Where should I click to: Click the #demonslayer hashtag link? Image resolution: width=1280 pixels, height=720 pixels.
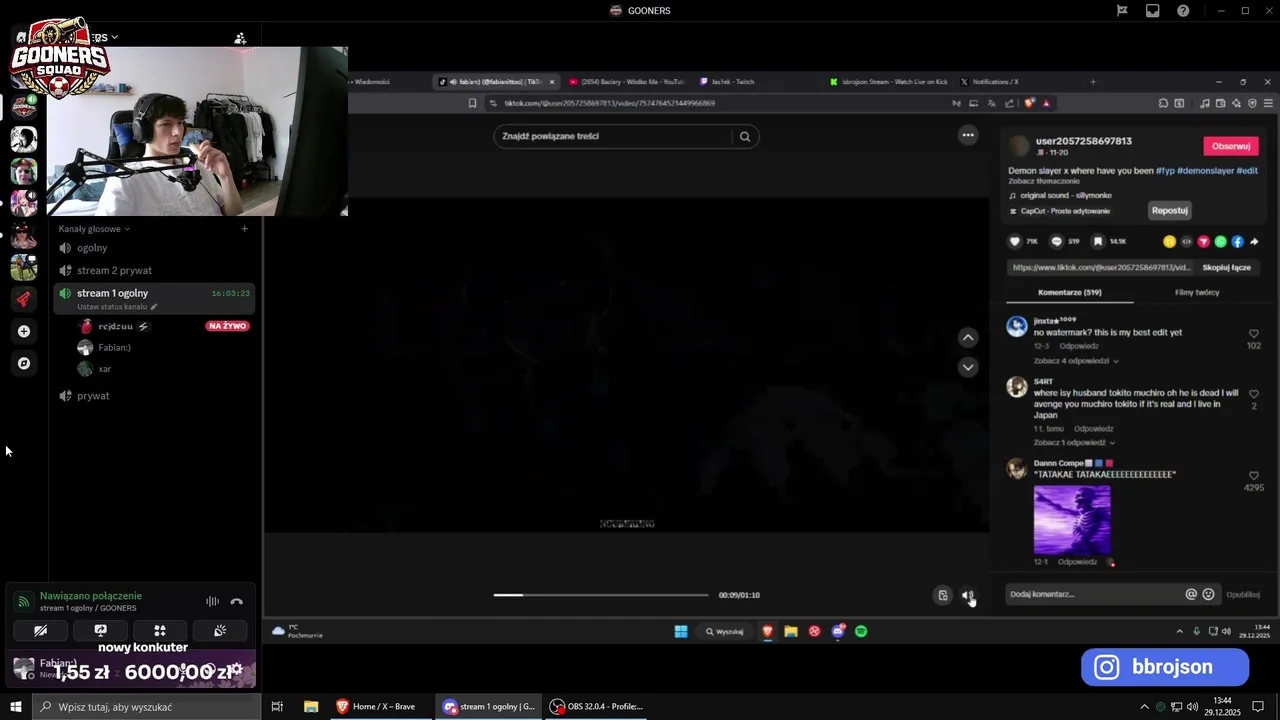[1205, 171]
